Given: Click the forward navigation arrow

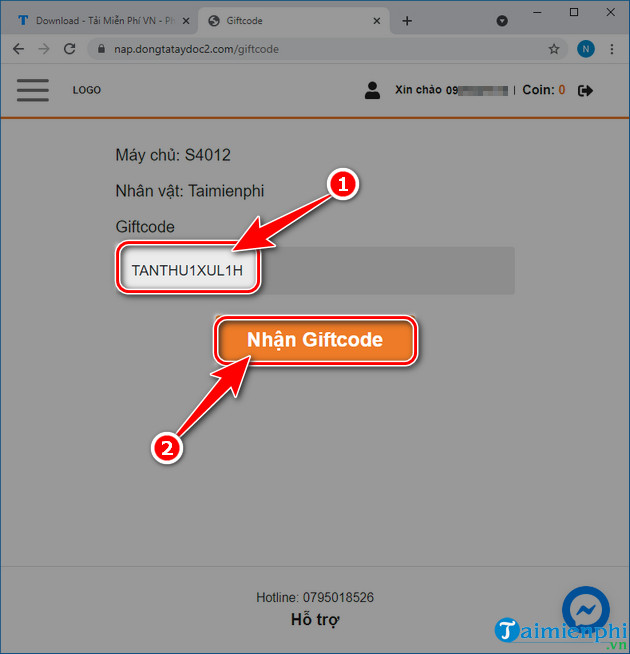Looking at the screenshot, I should click(44, 48).
